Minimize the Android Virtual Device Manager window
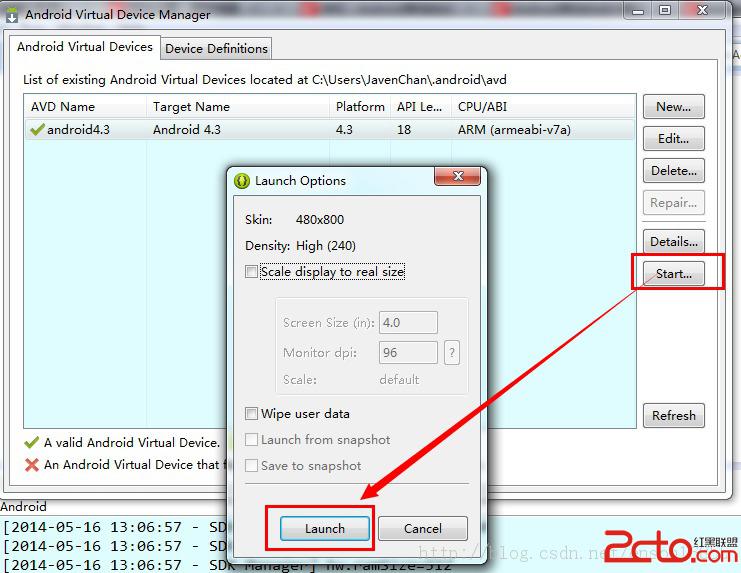Image resolution: width=741 pixels, height=573 pixels. (638, 10)
